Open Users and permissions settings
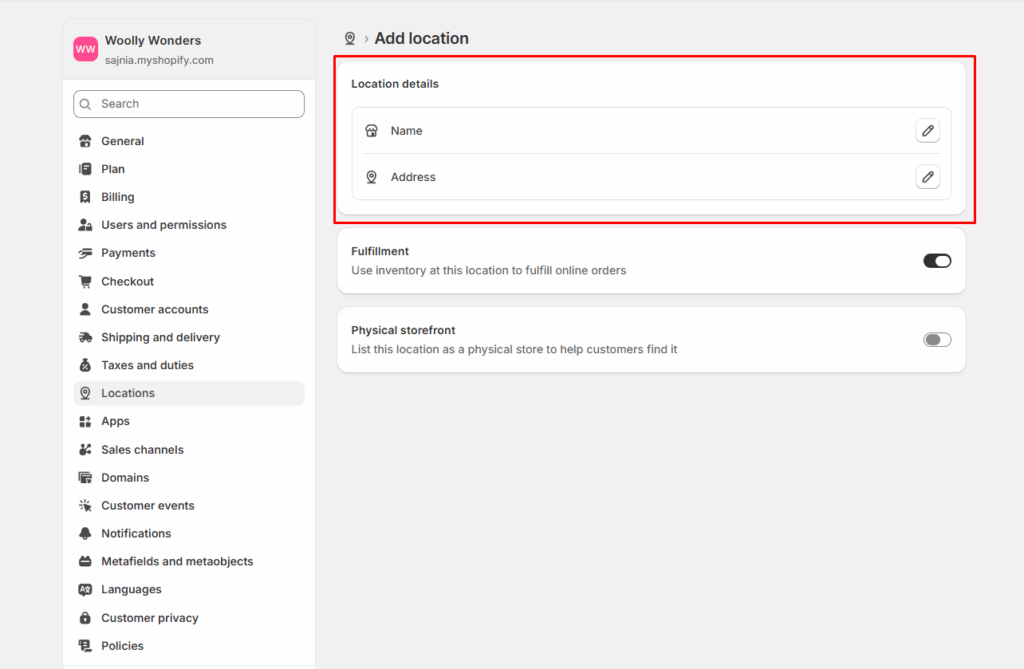This screenshot has width=1024, height=669. click(x=163, y=225)
